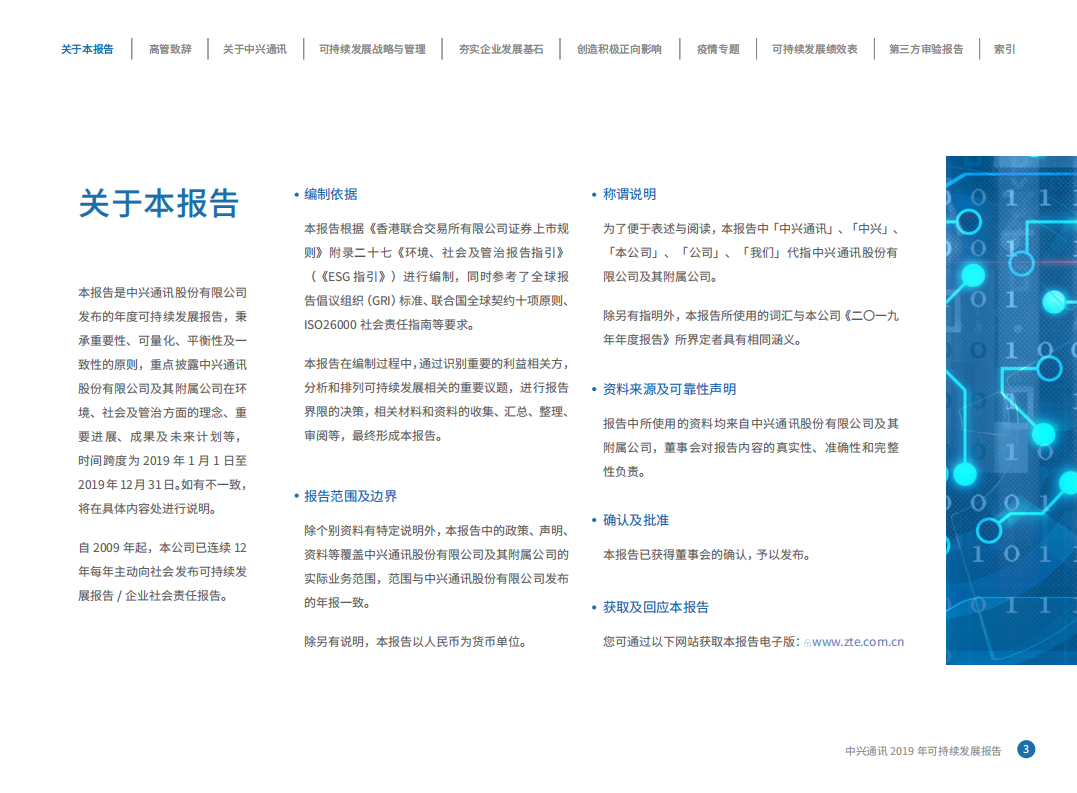Screen dimensions: 1077x793
Task: Select the highlighted 关于本报告 tab
Action: click(x=87, y=47)
